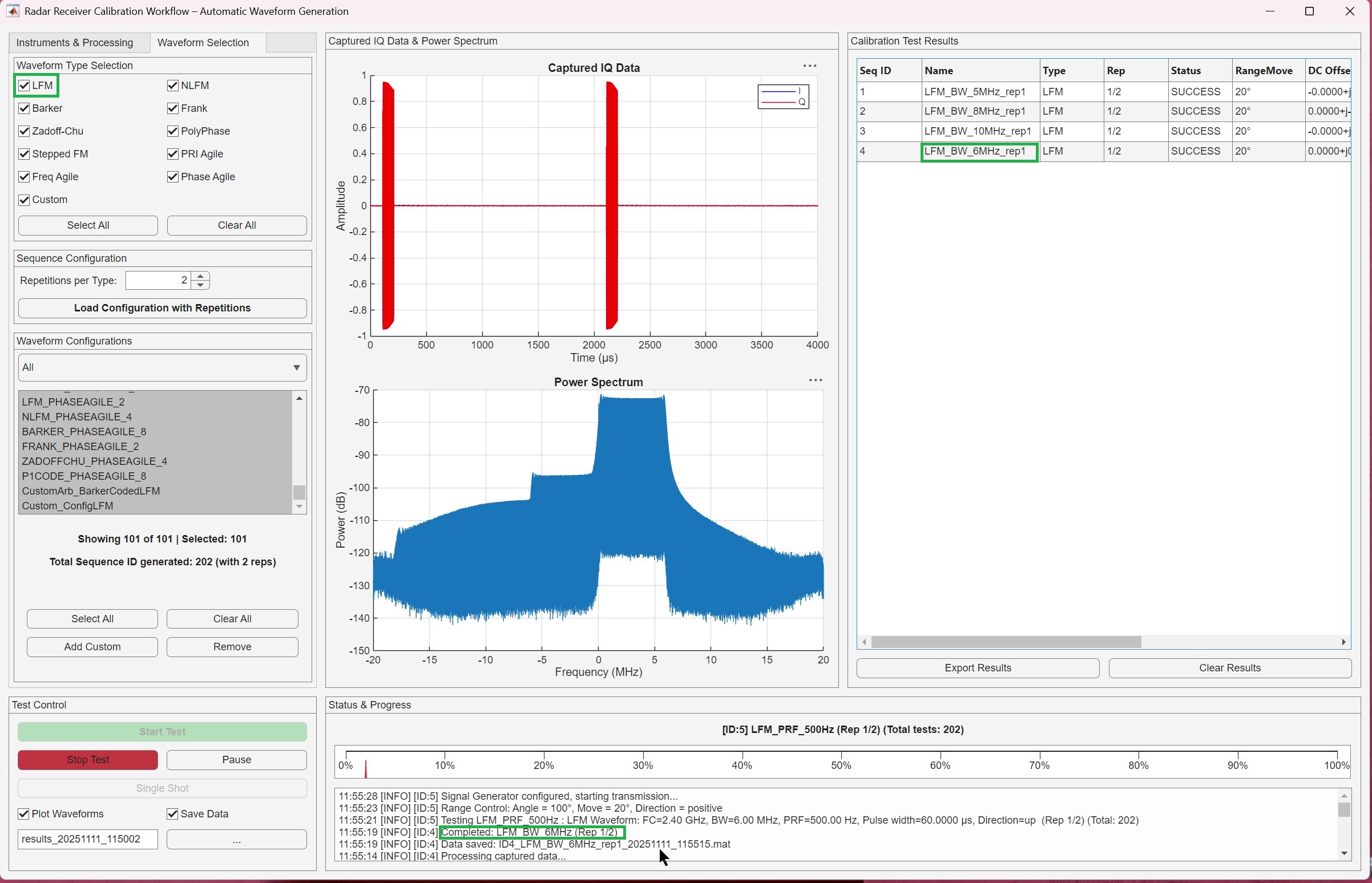Click Load Configuration with Repetitions
This screenshot has width=1372, height=883.
[x=162, y=308]
